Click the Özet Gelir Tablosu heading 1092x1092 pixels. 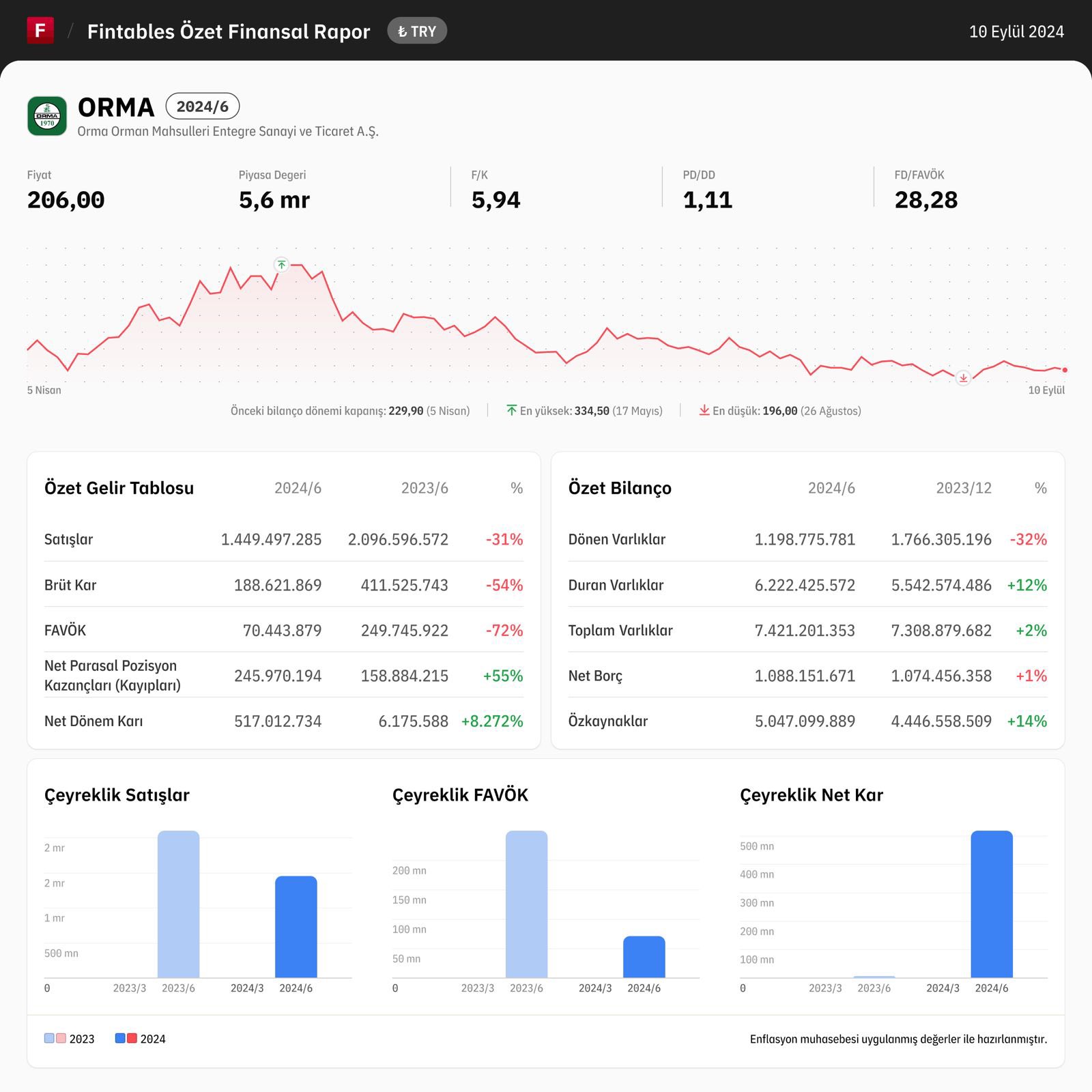pos(119,488)
